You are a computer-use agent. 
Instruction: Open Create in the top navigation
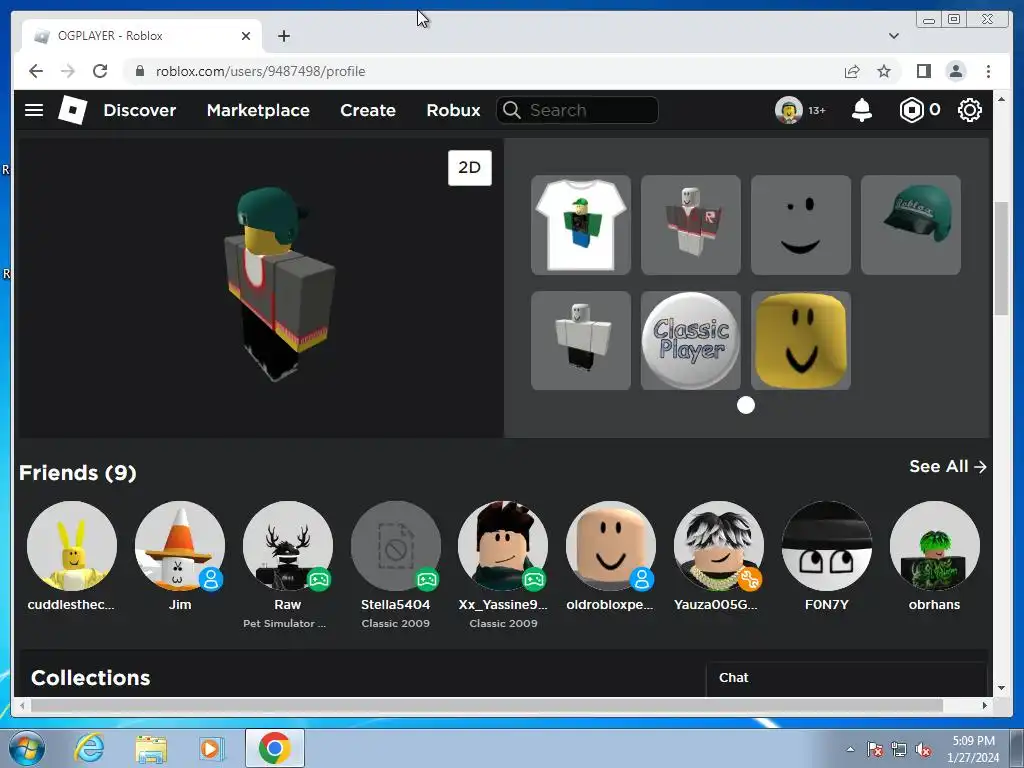click(368, 110)
